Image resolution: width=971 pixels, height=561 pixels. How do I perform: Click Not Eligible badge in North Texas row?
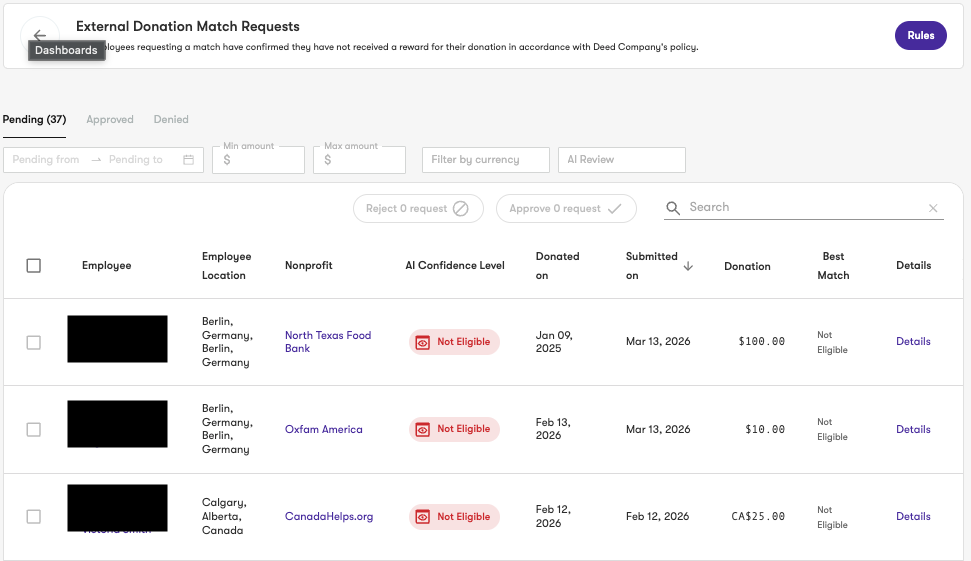pyautogui.click(x=455, y=342)
